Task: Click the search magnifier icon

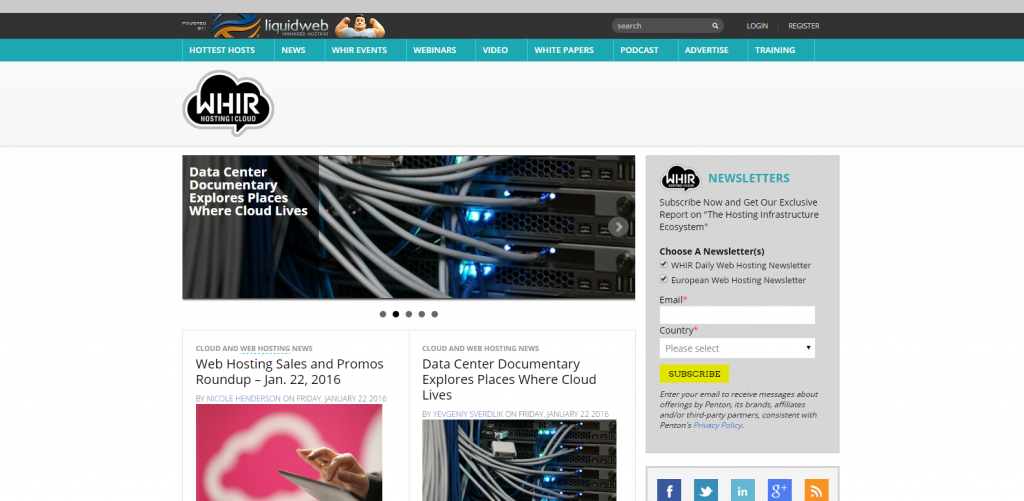Action: 715,26
